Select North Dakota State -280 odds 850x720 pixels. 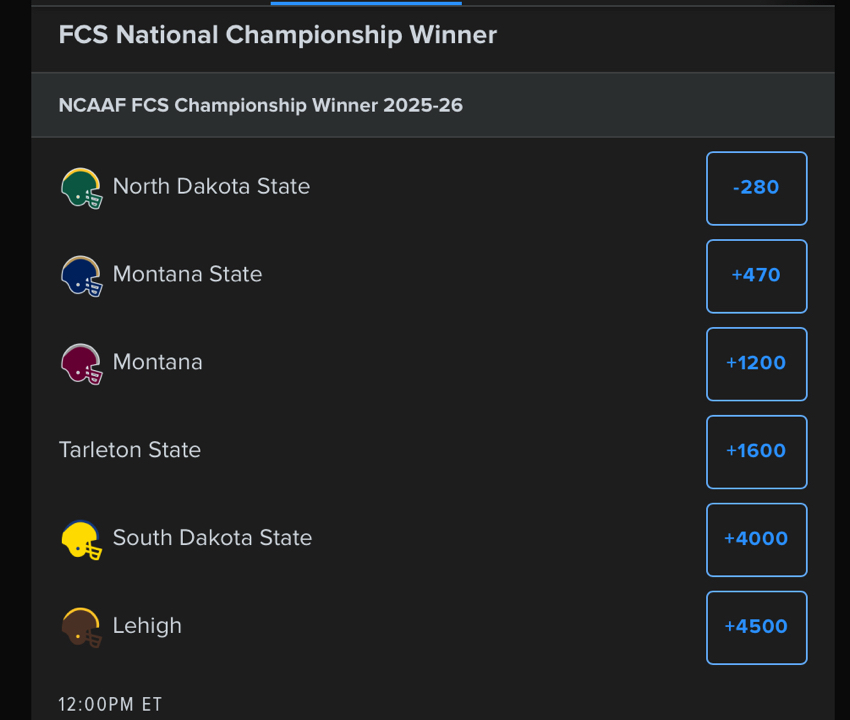tap(756, 188)
